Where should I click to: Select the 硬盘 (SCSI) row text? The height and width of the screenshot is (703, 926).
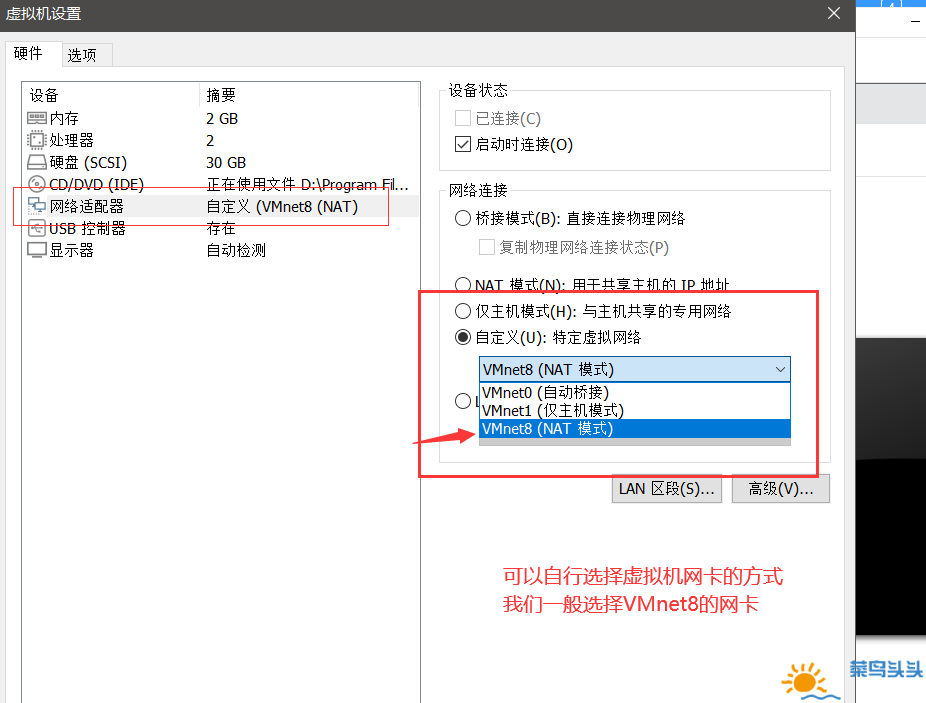click(x=88, y=162)
